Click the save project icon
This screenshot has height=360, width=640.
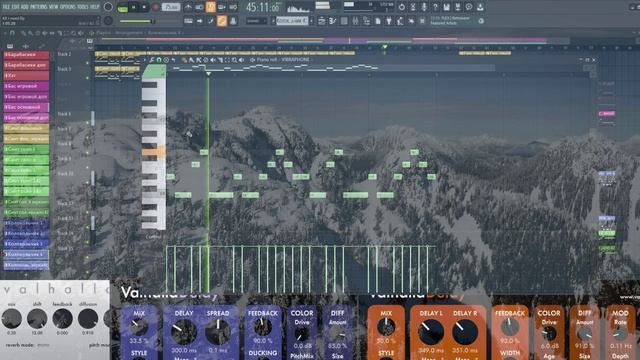point(447,7)
